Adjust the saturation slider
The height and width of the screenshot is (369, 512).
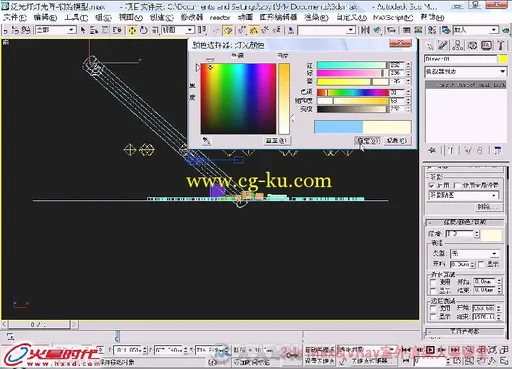pyautogui.click(x=353, y=101)
